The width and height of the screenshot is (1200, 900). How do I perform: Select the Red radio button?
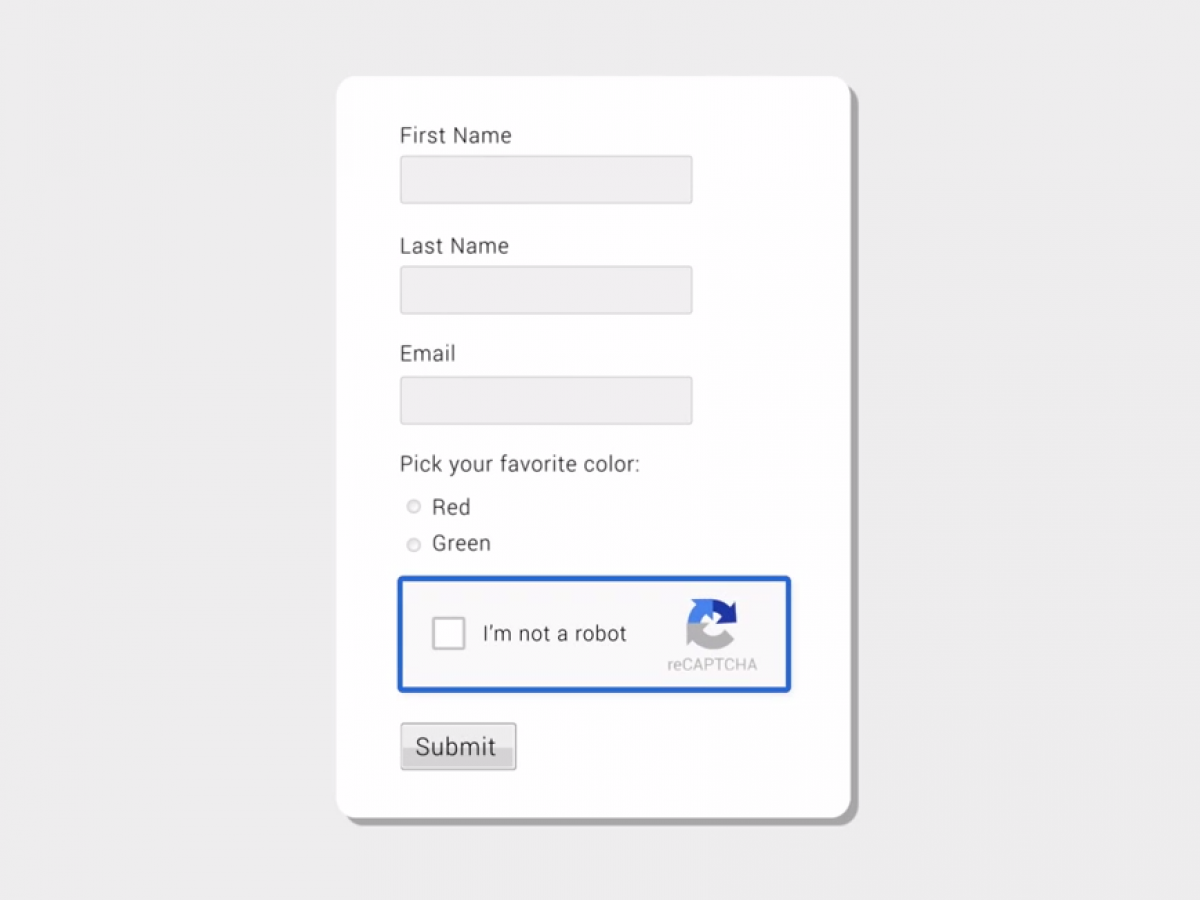point(414,507)
